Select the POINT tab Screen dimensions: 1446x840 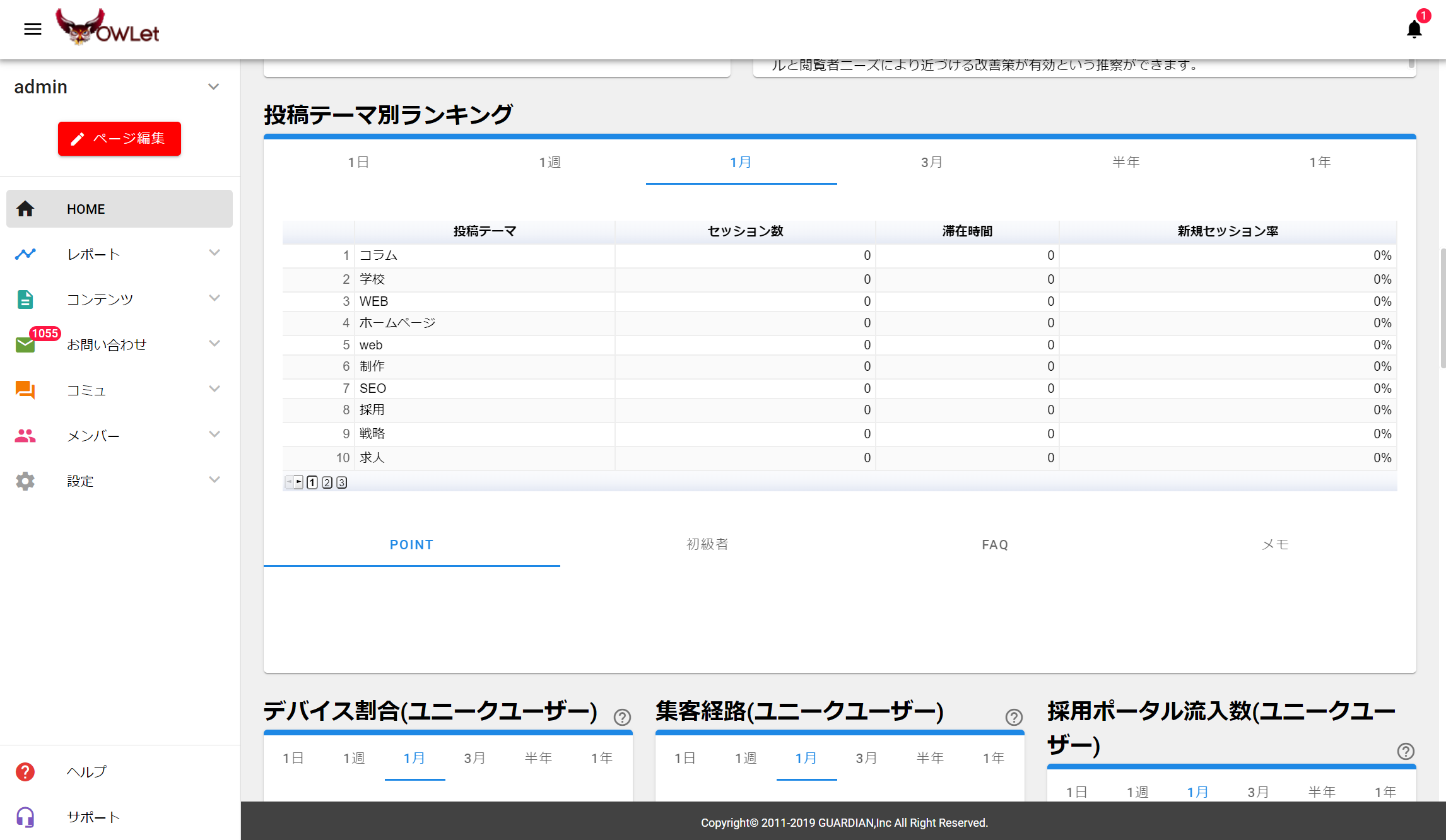coord(412,545)
